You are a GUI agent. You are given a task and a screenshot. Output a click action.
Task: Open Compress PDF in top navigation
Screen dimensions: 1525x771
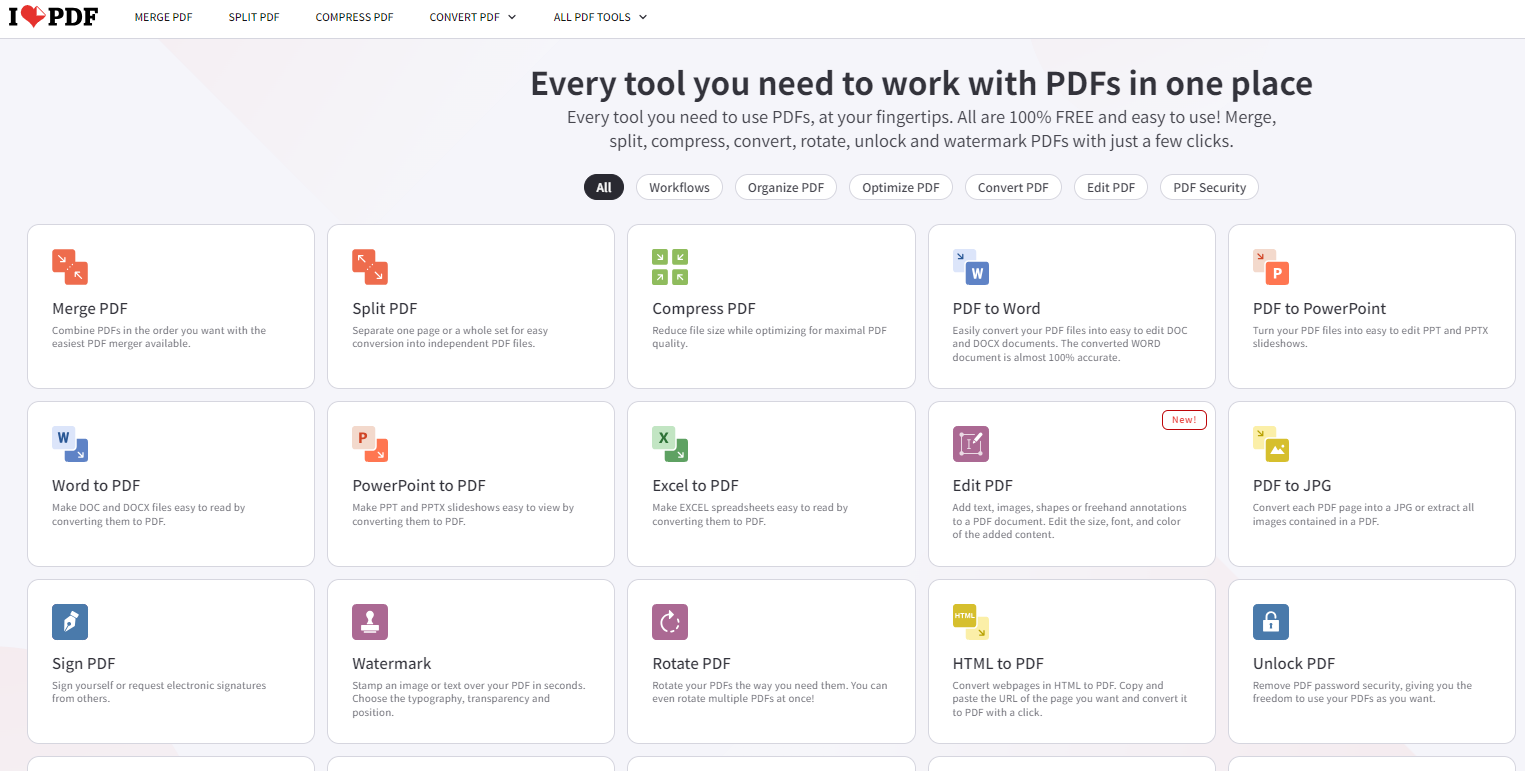tap(354, 17)
